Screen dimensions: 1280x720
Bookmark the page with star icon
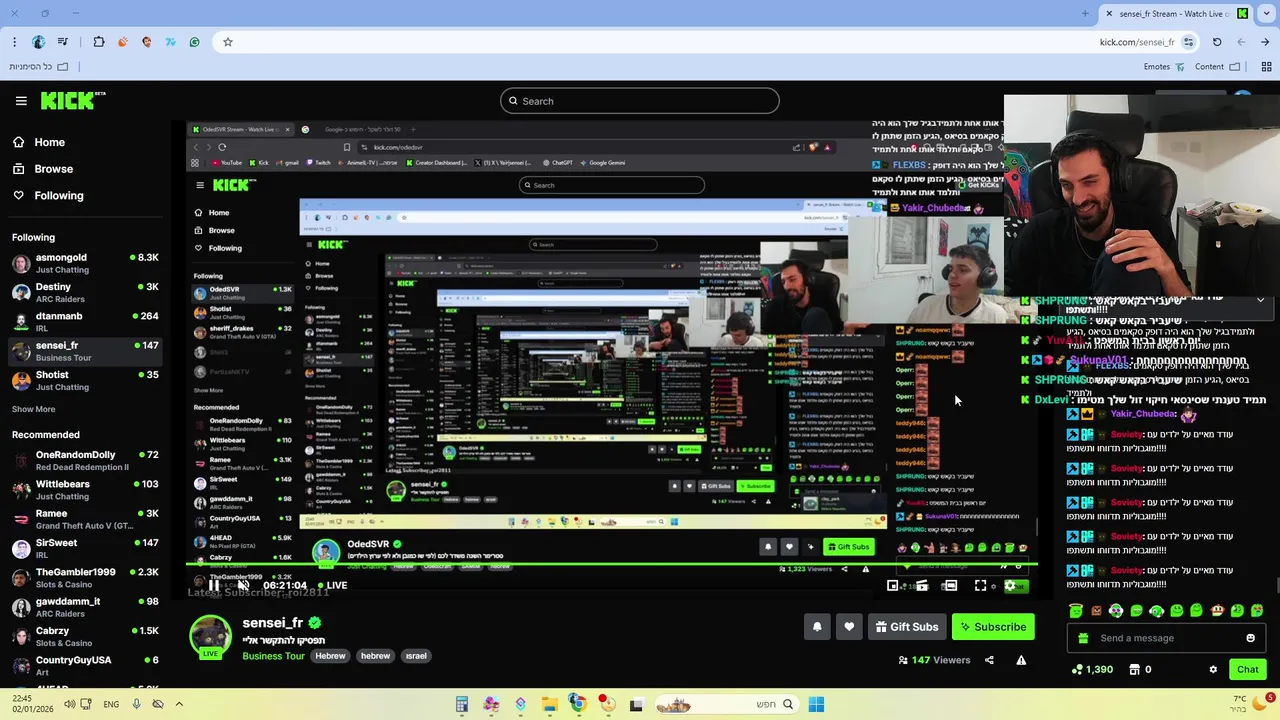pyautogui.click(x=228, y=42)
